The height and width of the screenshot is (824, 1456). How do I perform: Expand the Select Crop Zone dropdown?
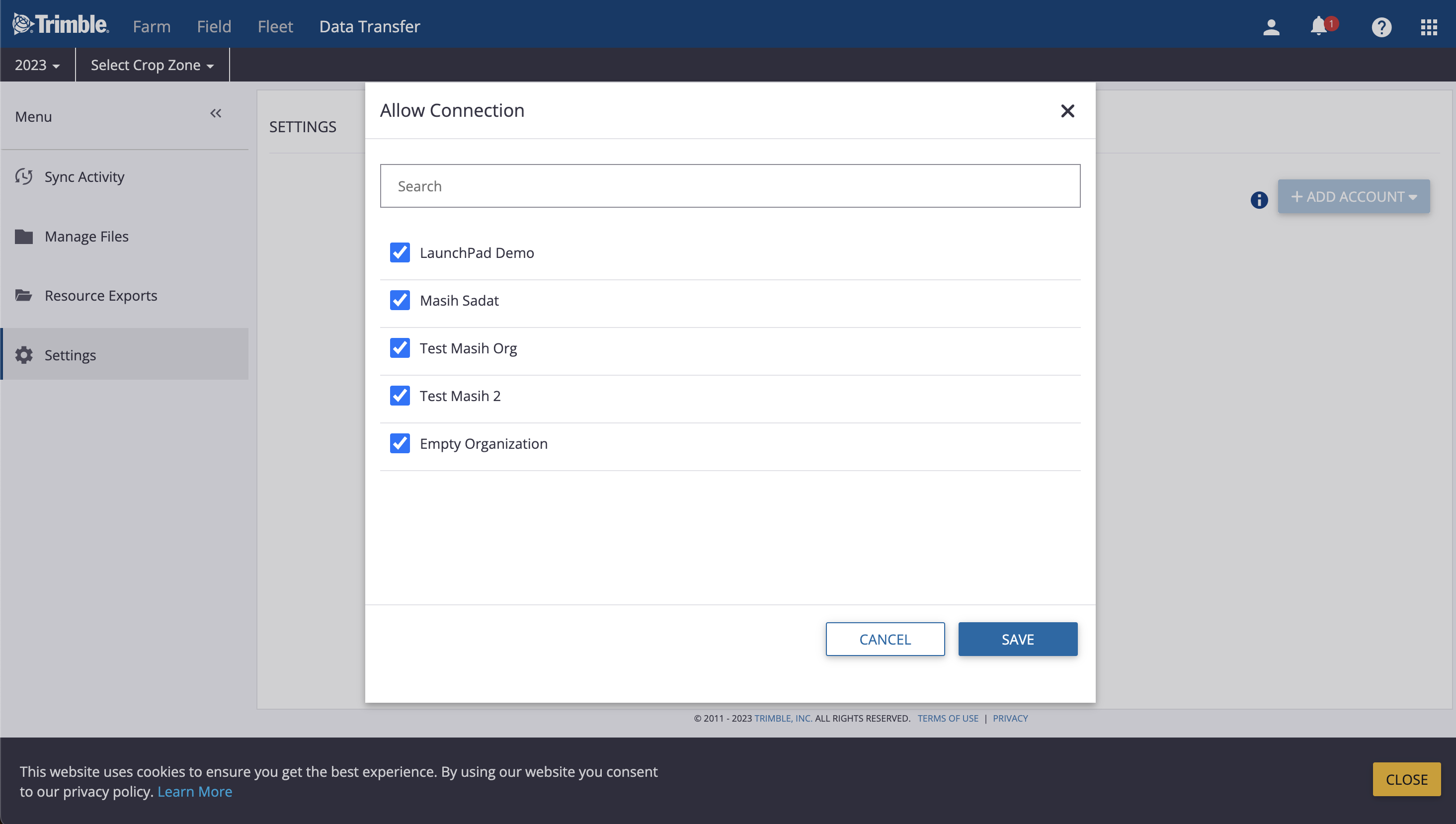(152, 65)
